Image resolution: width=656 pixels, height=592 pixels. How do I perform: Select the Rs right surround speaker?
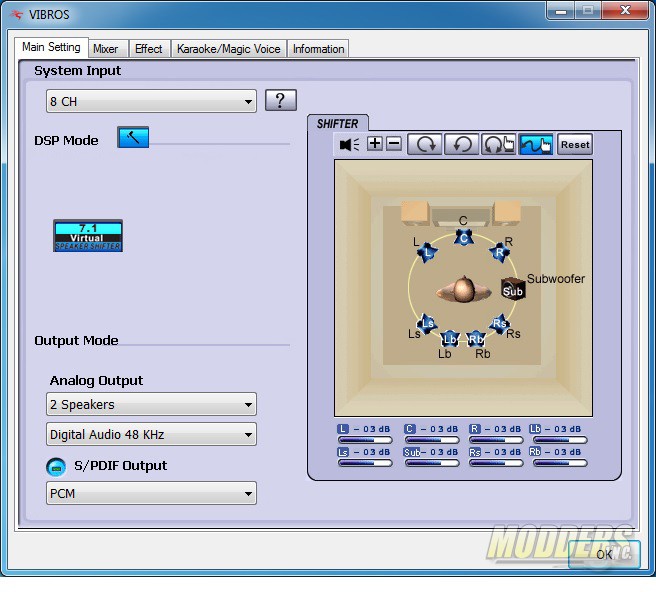pyautogui.click(x=500, y=323)
